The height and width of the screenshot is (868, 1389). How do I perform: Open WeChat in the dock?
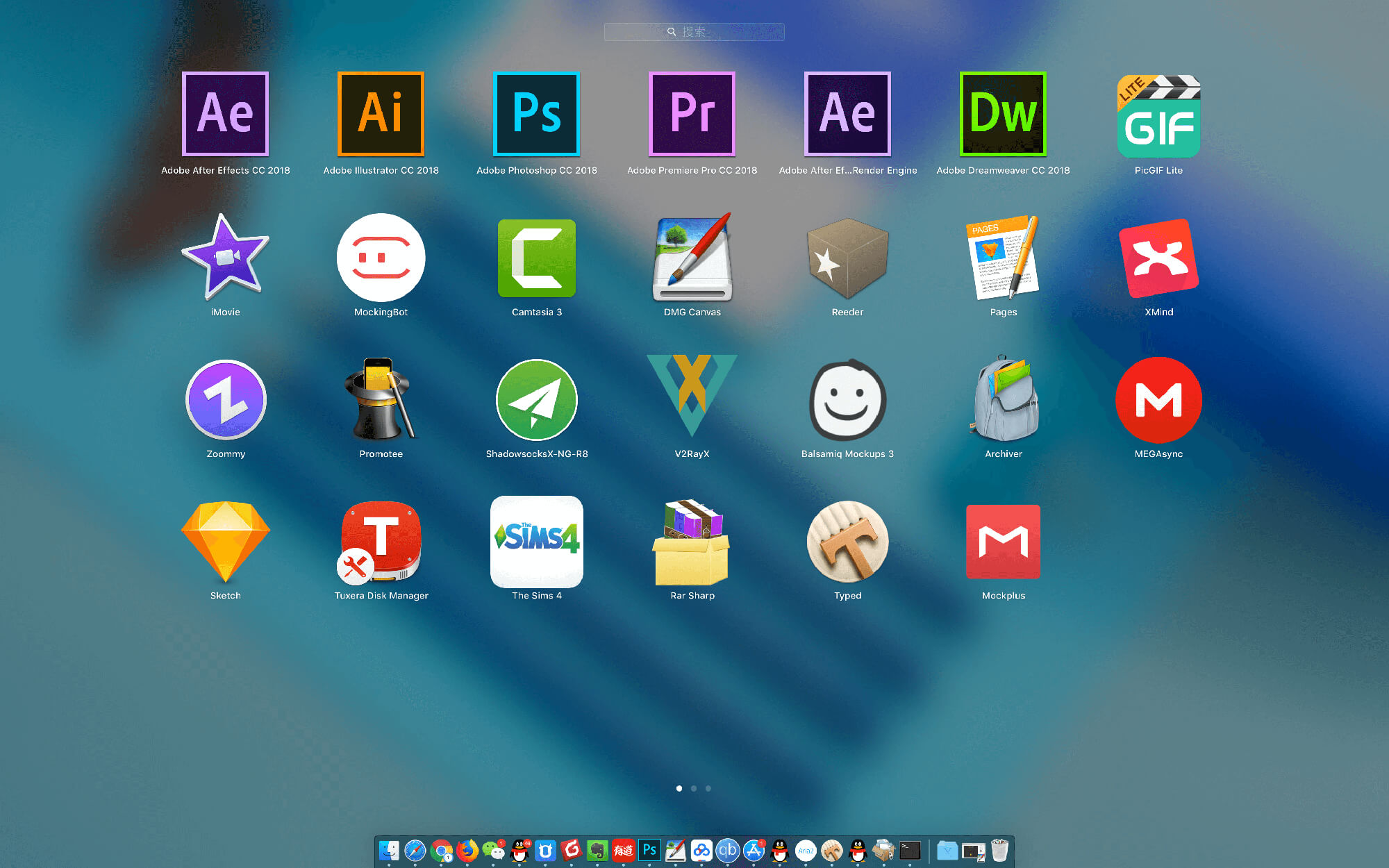[x=493, y=850]
